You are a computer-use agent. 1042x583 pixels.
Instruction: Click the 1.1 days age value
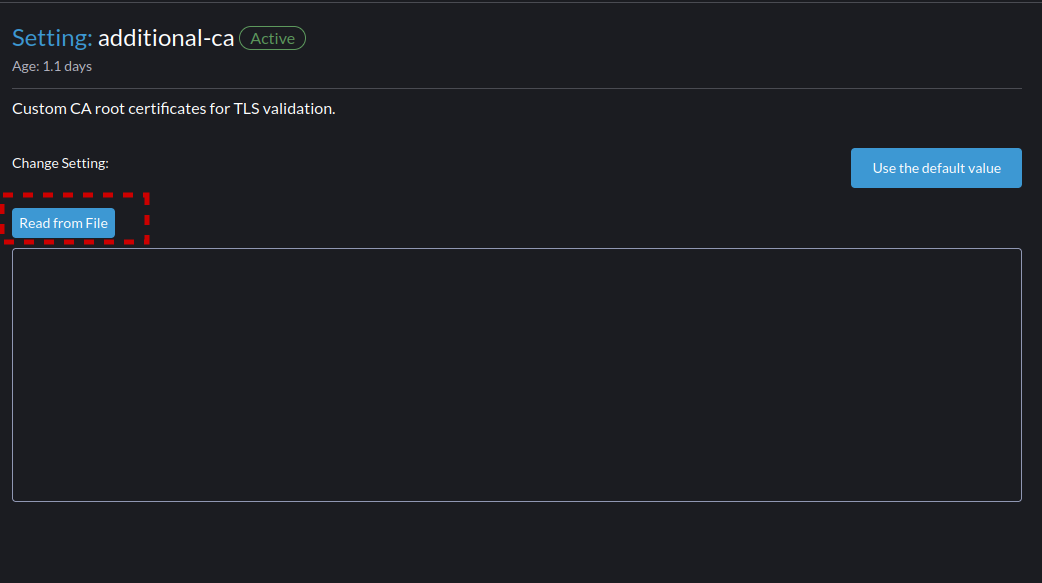pyautogui.click(x=67, y=66)
